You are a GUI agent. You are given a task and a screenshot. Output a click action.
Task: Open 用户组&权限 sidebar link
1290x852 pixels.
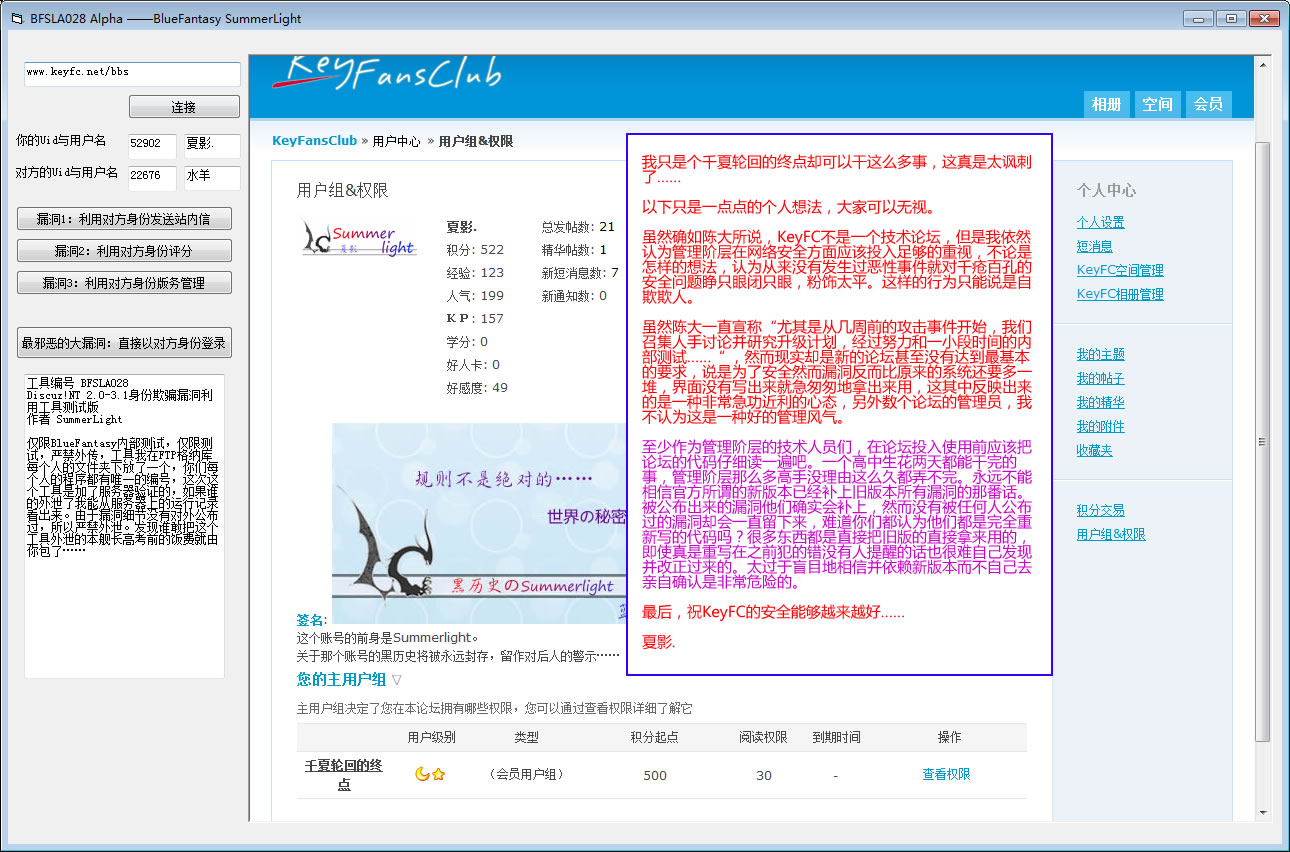pyautogui.click(x=1111, y=534)
